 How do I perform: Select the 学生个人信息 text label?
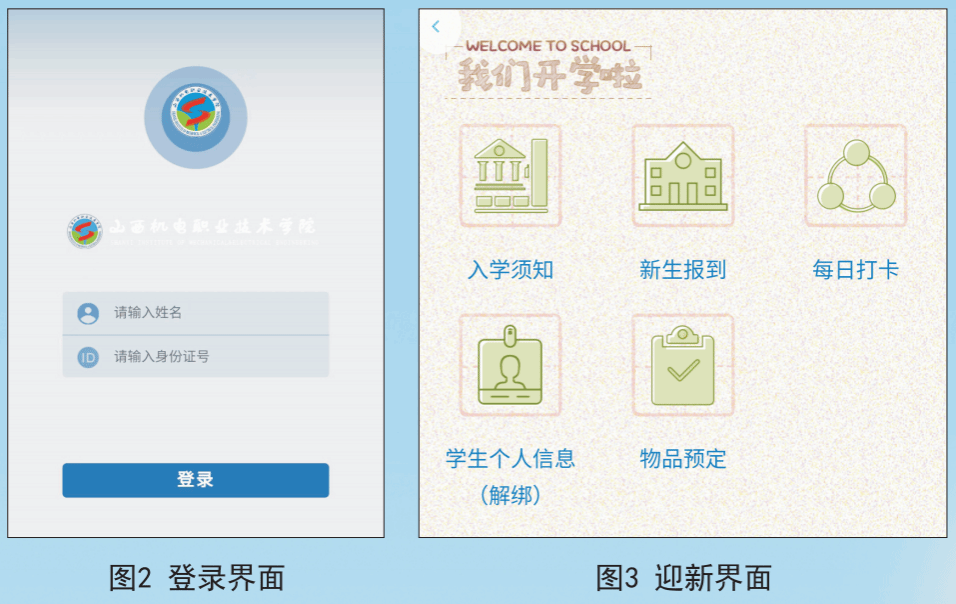[x=510, y=458]
